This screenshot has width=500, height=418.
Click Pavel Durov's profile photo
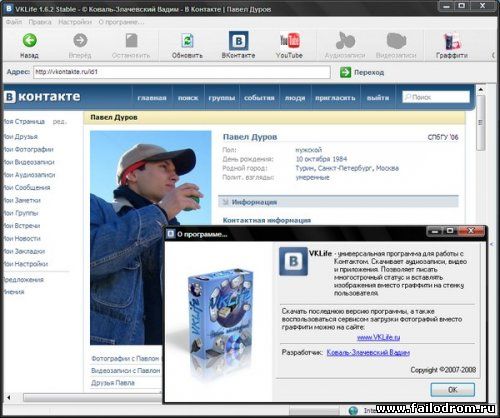coord(151,238)
